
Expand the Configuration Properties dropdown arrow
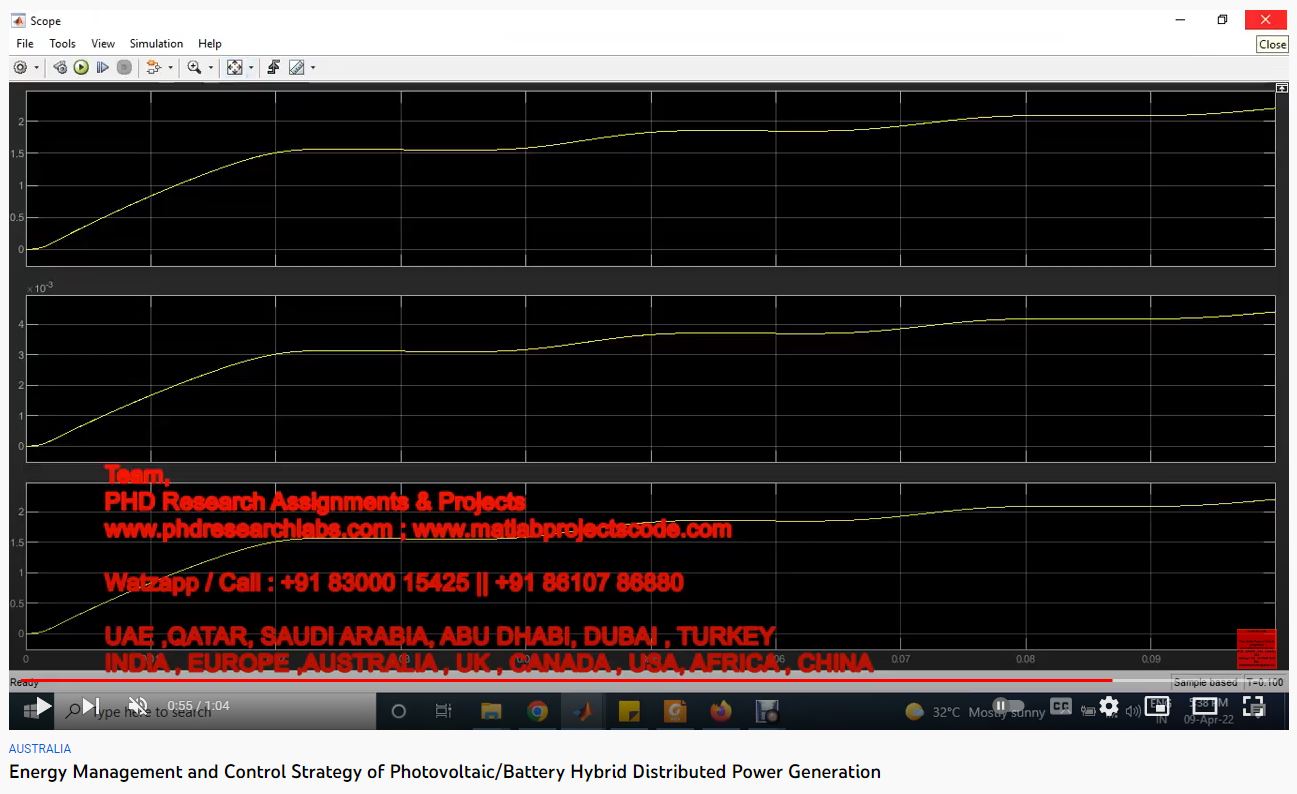[36, 68]
